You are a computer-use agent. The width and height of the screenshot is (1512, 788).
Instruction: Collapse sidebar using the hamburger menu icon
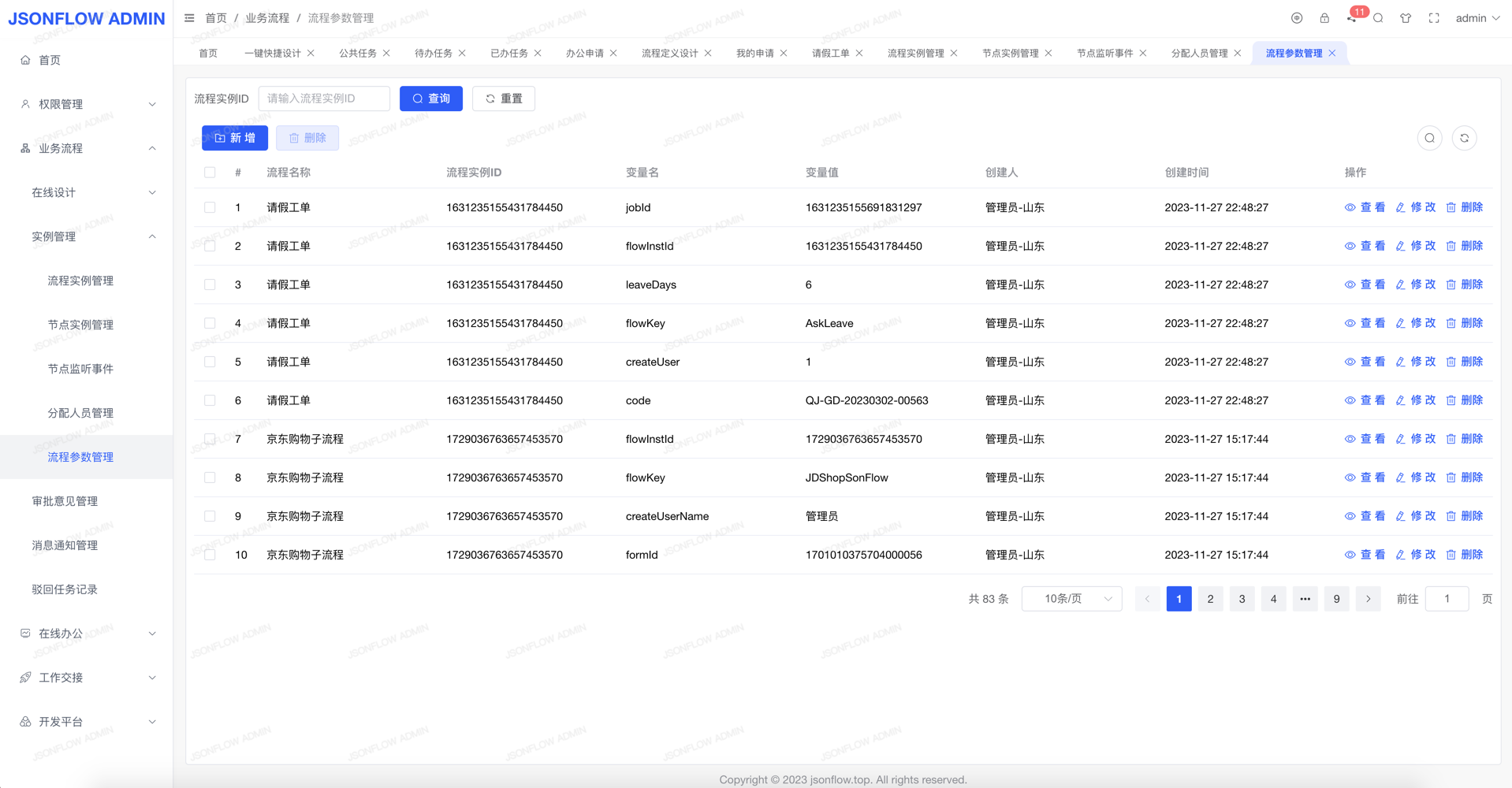[189, 18]
